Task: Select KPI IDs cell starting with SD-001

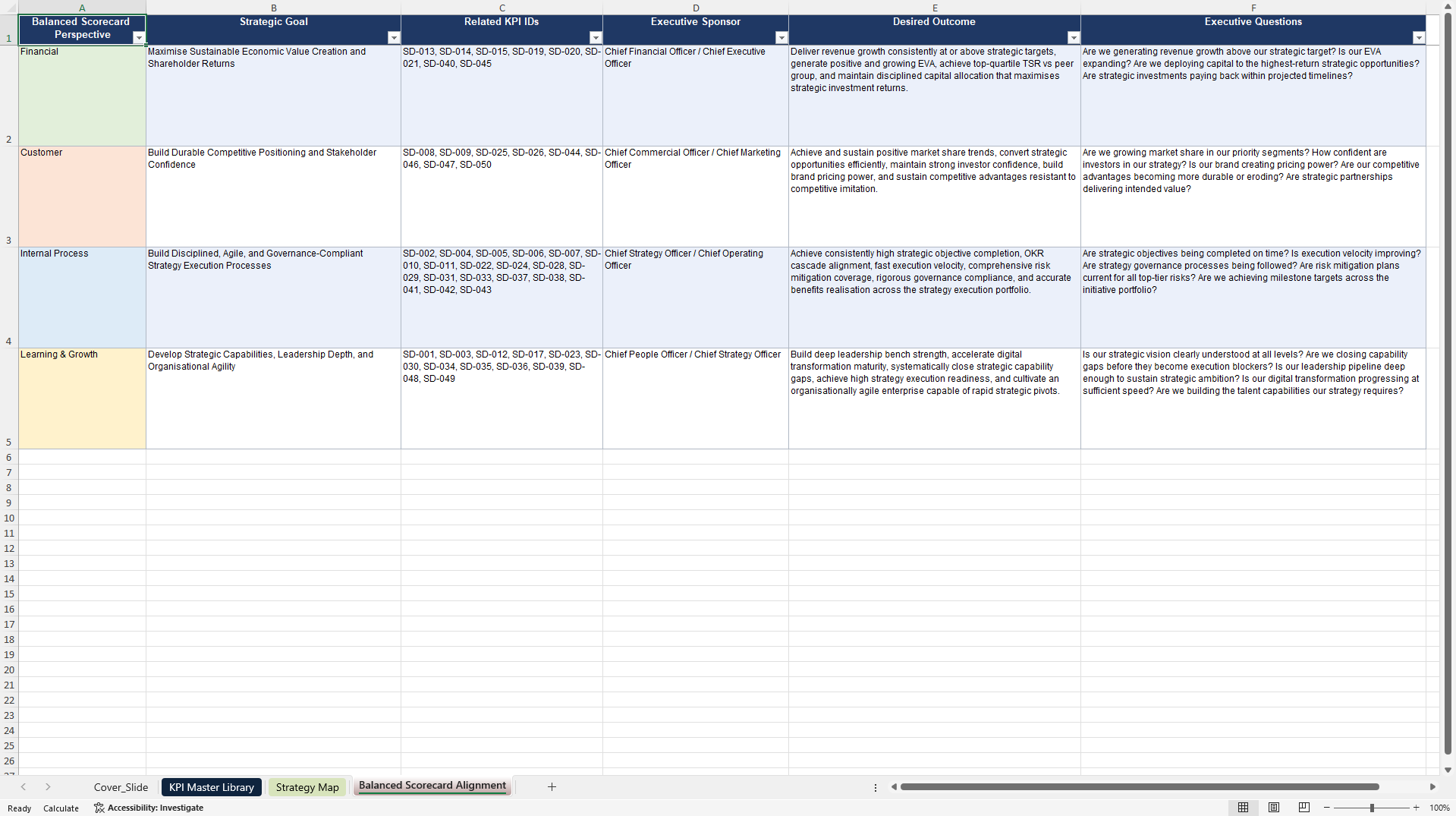Action: 502,399
